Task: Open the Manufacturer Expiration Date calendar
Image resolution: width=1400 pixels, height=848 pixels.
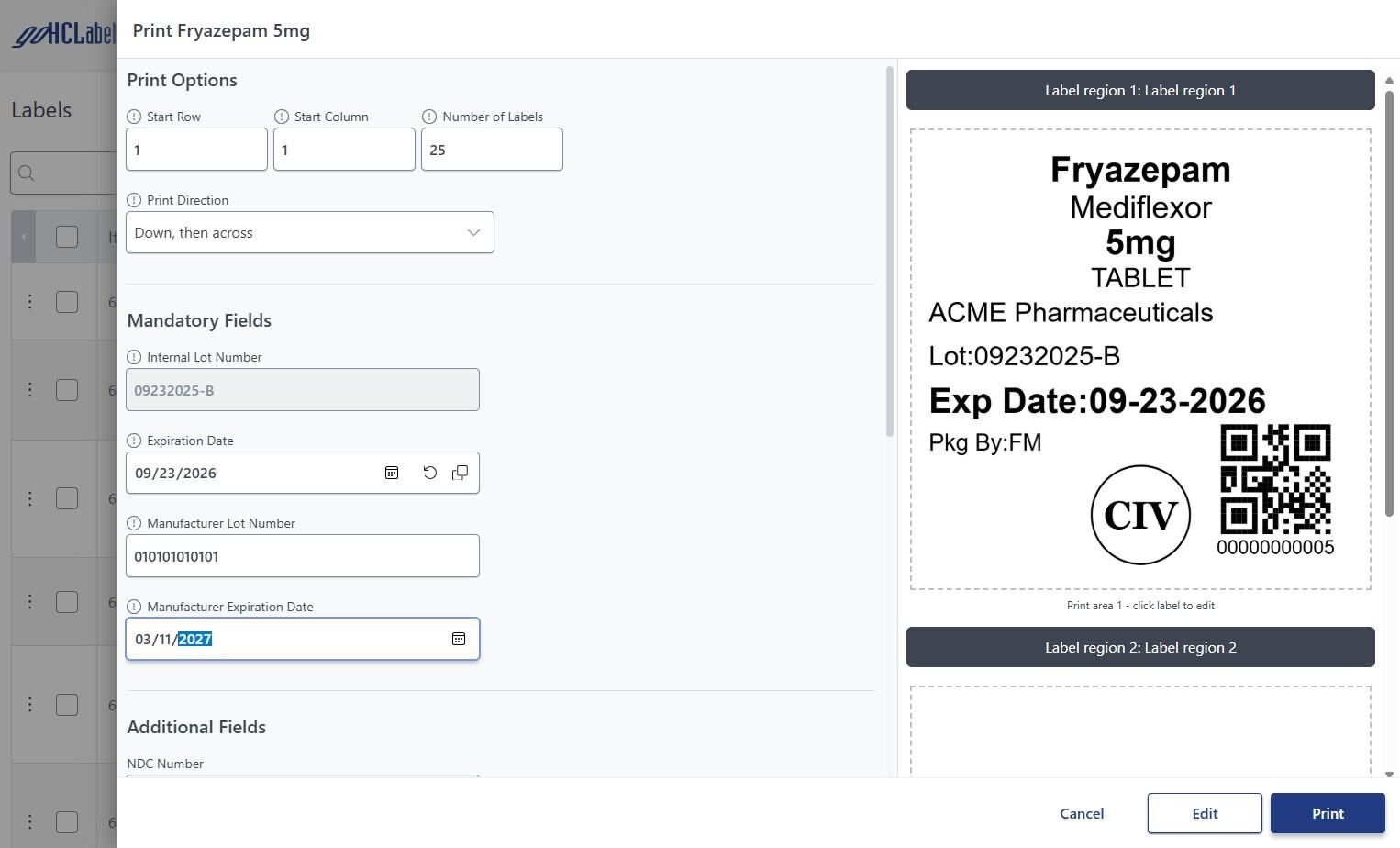Action: click(x=459, y=639)
